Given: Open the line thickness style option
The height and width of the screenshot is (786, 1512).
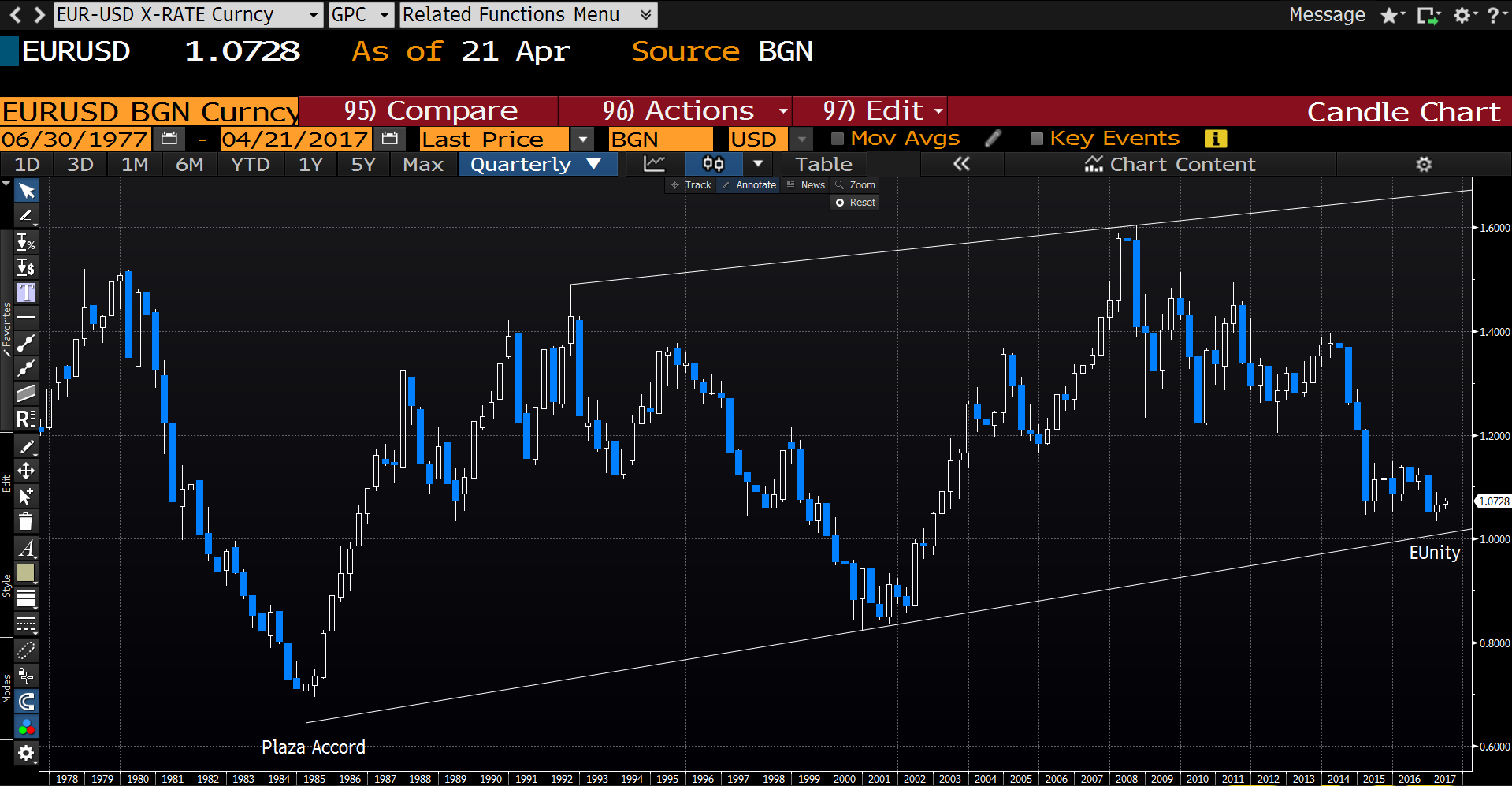Looking at the screenshot, I should coord(26,598).
